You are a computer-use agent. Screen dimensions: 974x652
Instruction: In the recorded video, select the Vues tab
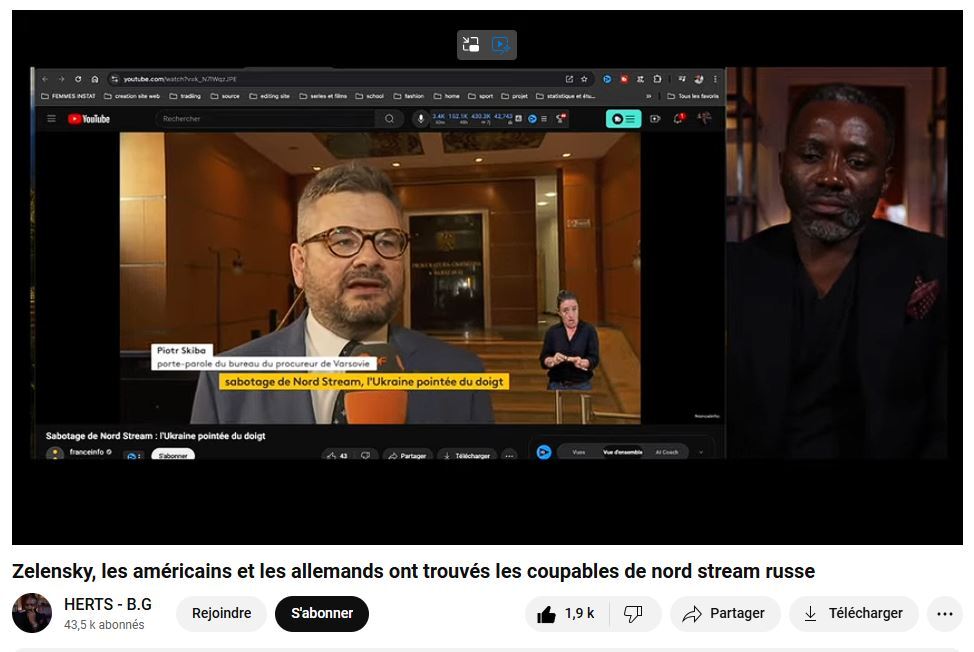(x=578, y=452)
